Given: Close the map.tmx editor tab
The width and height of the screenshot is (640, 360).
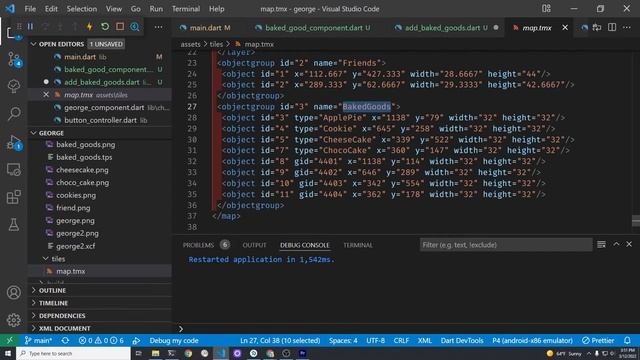Looking at the screenshot, I should 565,27.
